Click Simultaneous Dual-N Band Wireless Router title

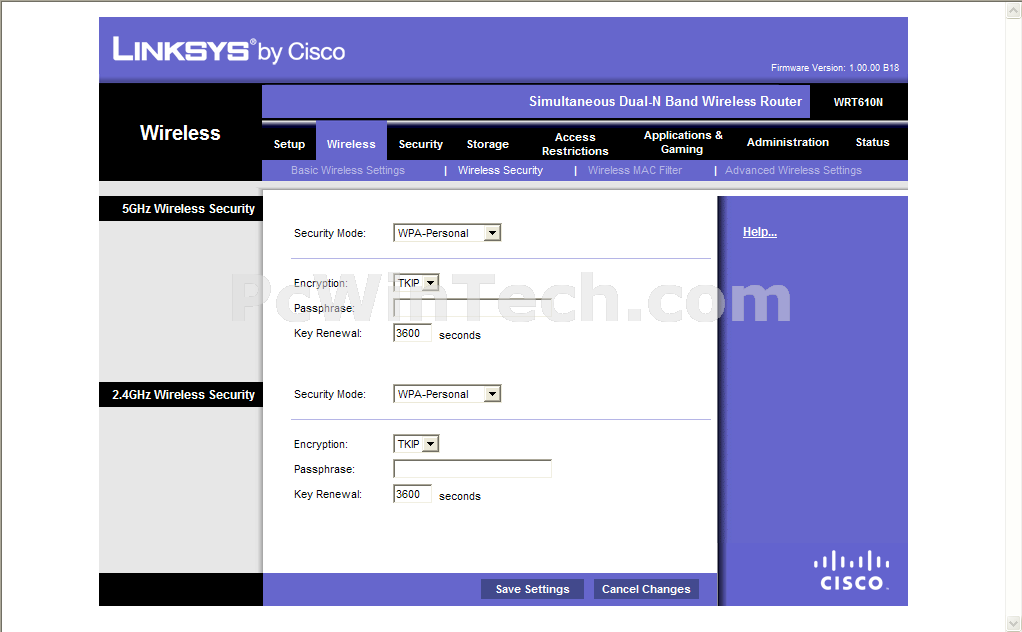pos(665,102)
